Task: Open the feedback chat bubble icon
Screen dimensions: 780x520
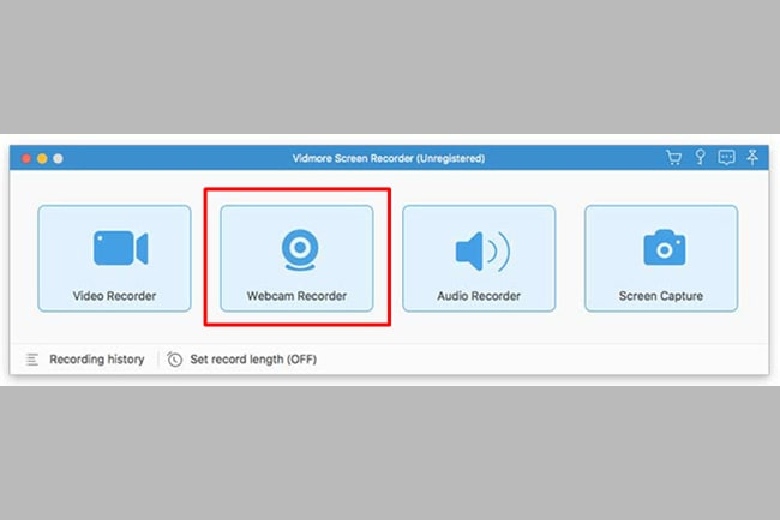Action: pos(726,158)
